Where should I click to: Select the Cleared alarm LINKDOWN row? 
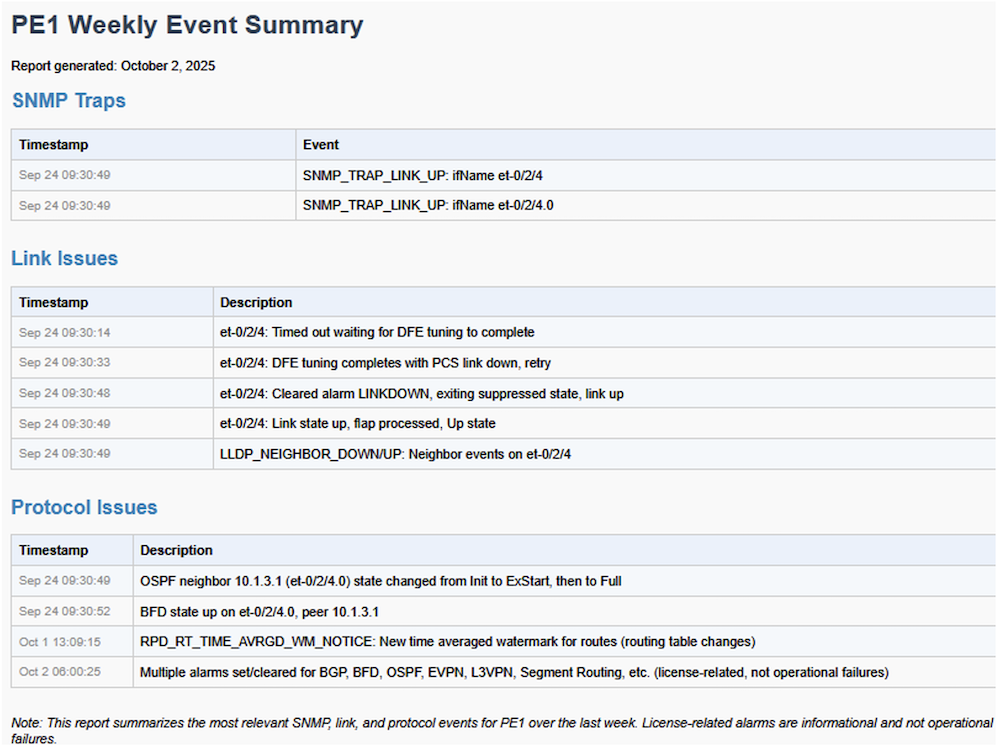coord(421,394)
